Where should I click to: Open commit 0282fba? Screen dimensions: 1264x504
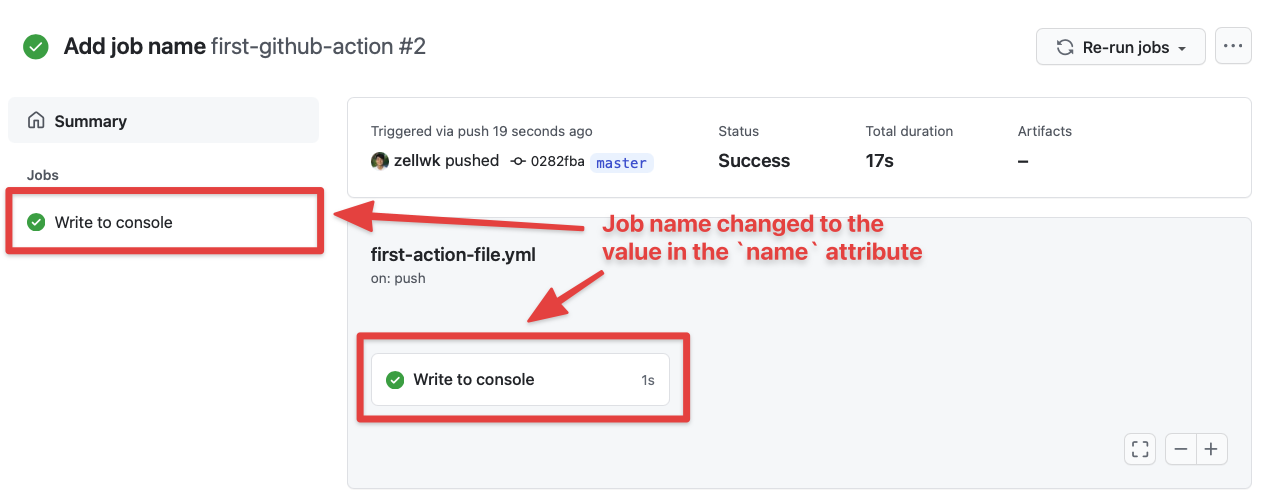pos(554,161)
